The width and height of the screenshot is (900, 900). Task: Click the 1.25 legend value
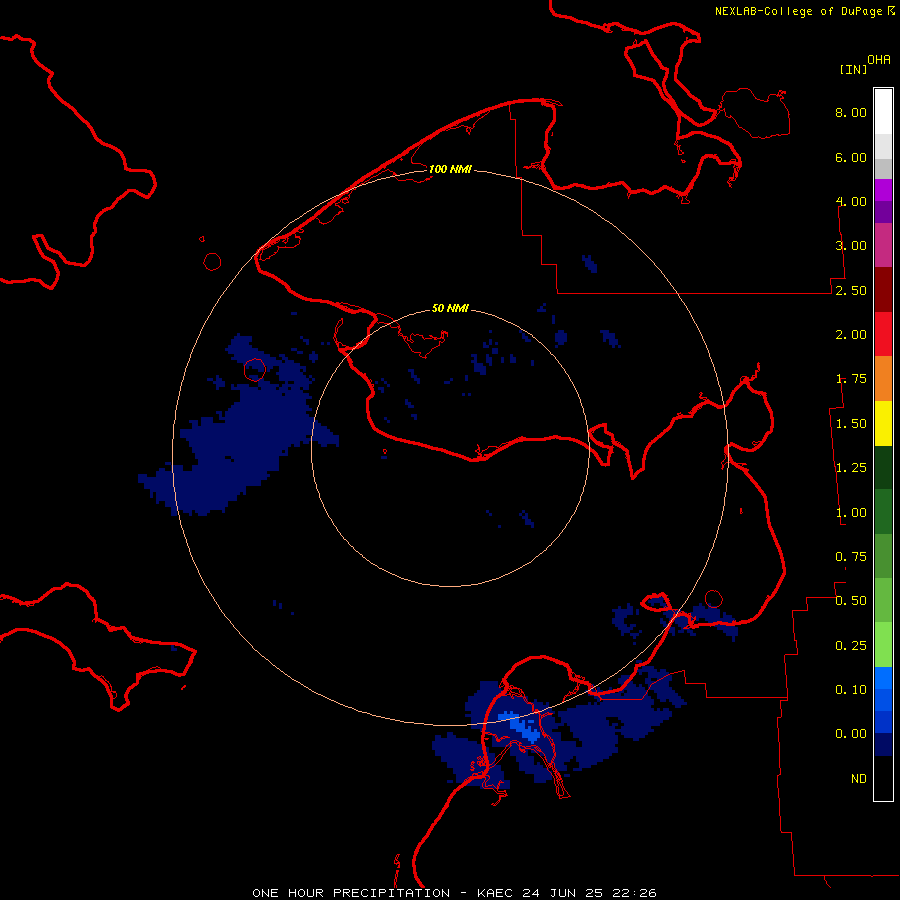[851, 468]
